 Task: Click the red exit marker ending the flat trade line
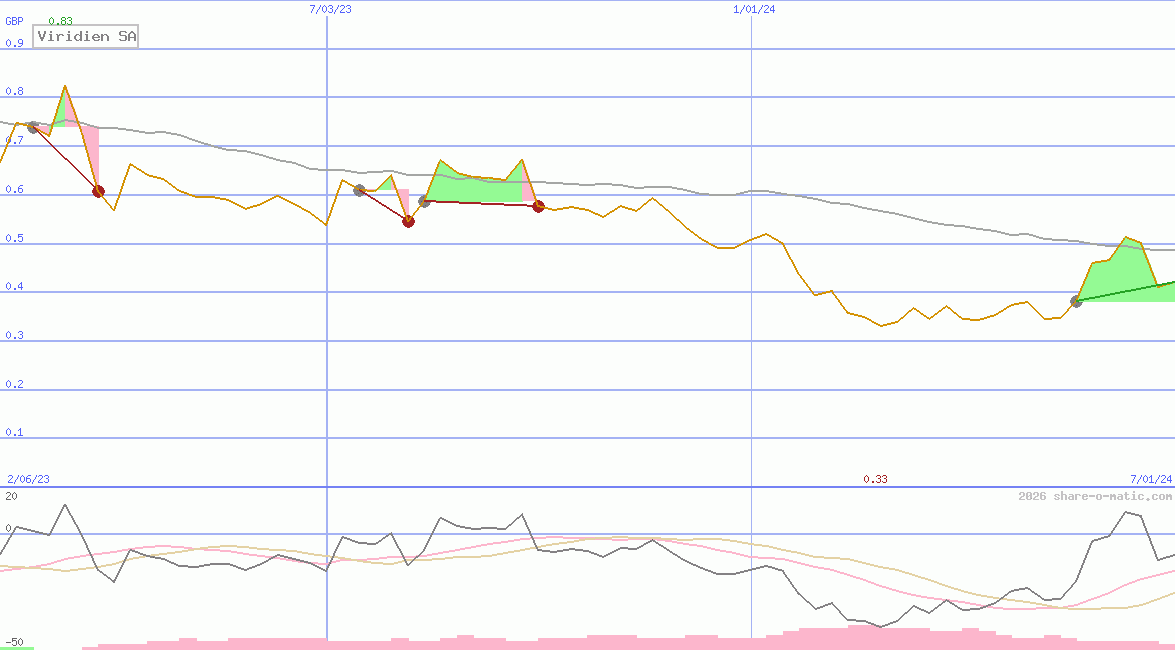point(538,206)
